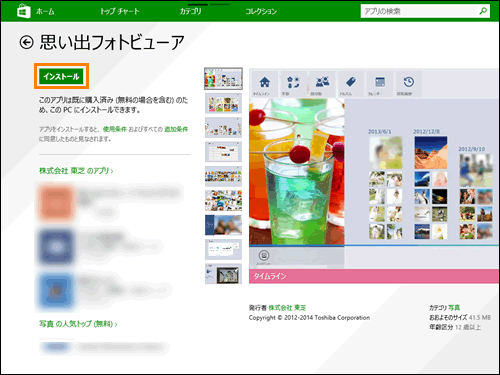The height and width of the screenshot is (375, 500).
Task: Open the ホーム menu item
Action: 45,11
